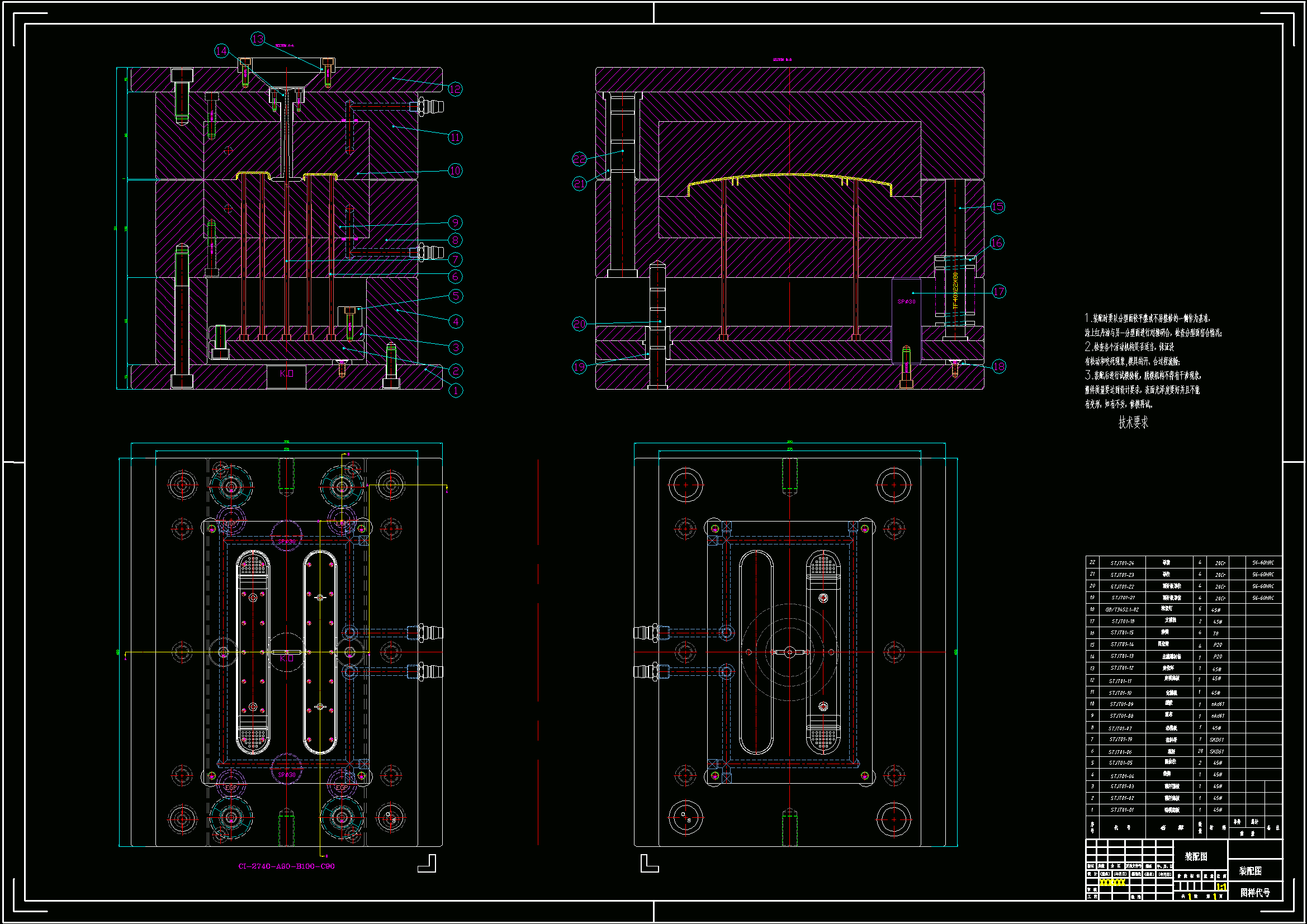Click part balloon number 13

(258, 39)
